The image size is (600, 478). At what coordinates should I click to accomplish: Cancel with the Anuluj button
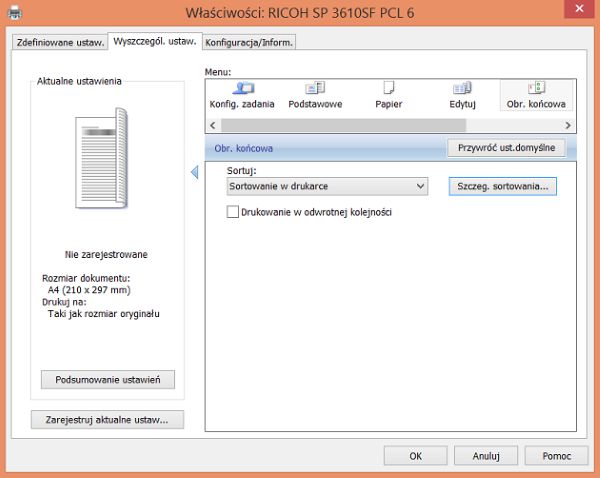tap(486, 456)
